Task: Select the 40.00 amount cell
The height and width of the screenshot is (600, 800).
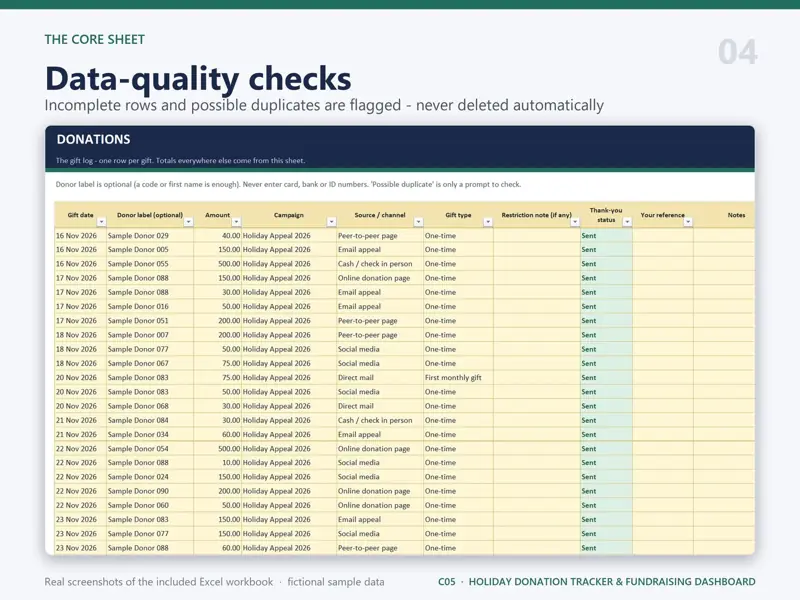Action: click(x=217, y=236)
